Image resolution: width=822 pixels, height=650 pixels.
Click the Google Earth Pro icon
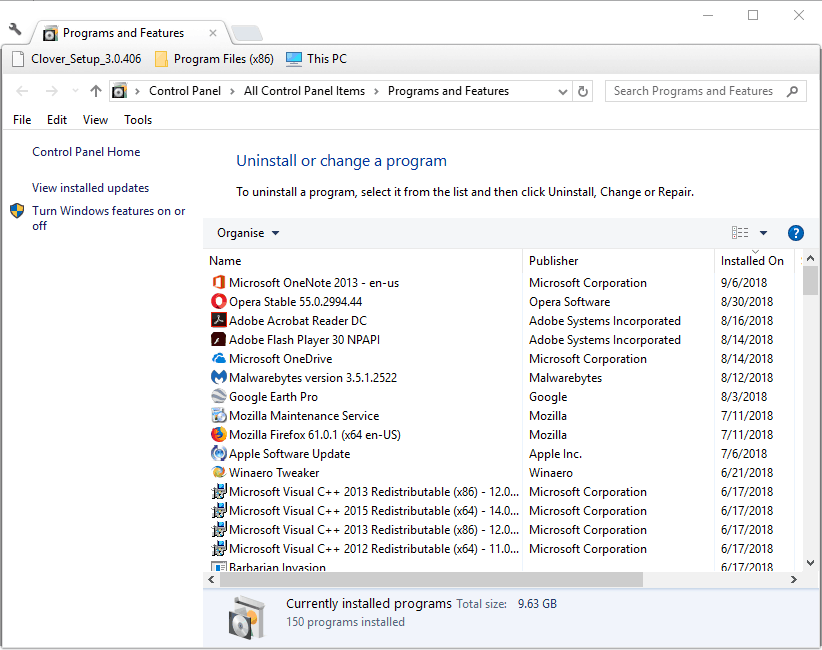[x=219, y=396]
